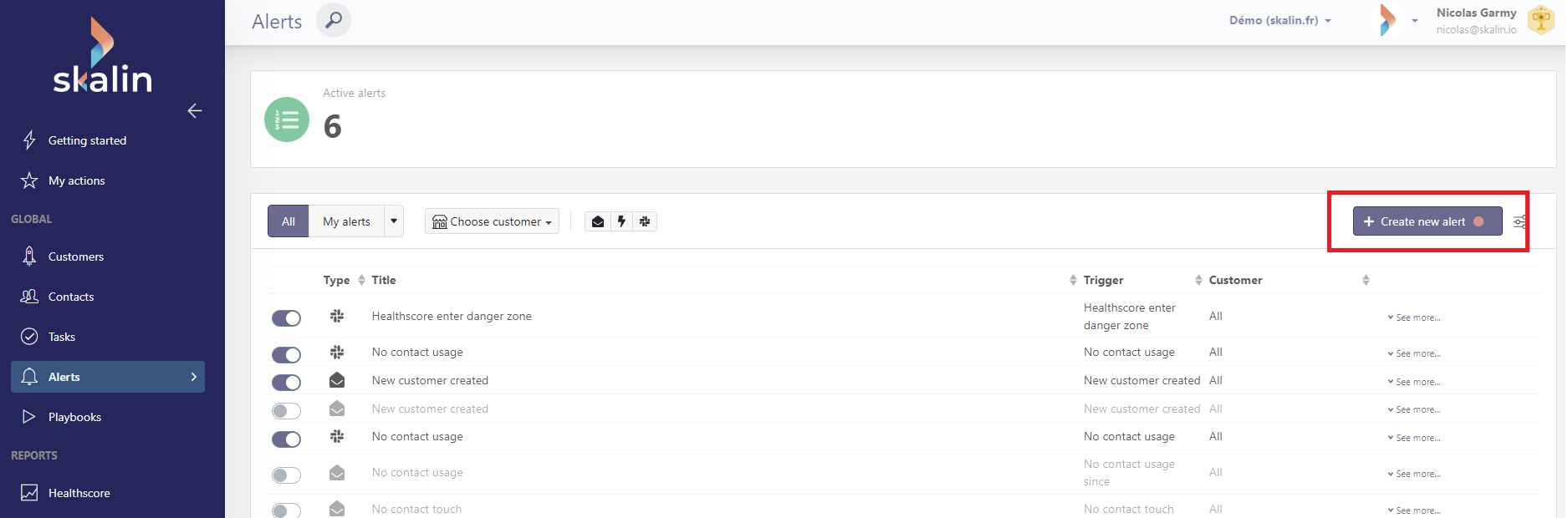Collapse the sidebar with the back arrow
Image resolution: width=1568 pixels, height=518 pixels.
(195, 110)
